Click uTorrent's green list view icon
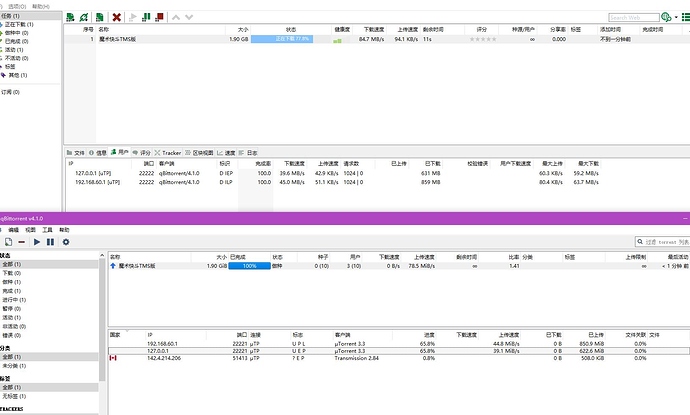Viewport: 690px width, 415px height. point(685,17)
